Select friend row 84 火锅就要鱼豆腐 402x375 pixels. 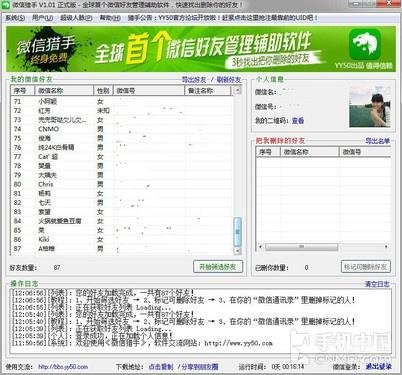click(122, 221)
